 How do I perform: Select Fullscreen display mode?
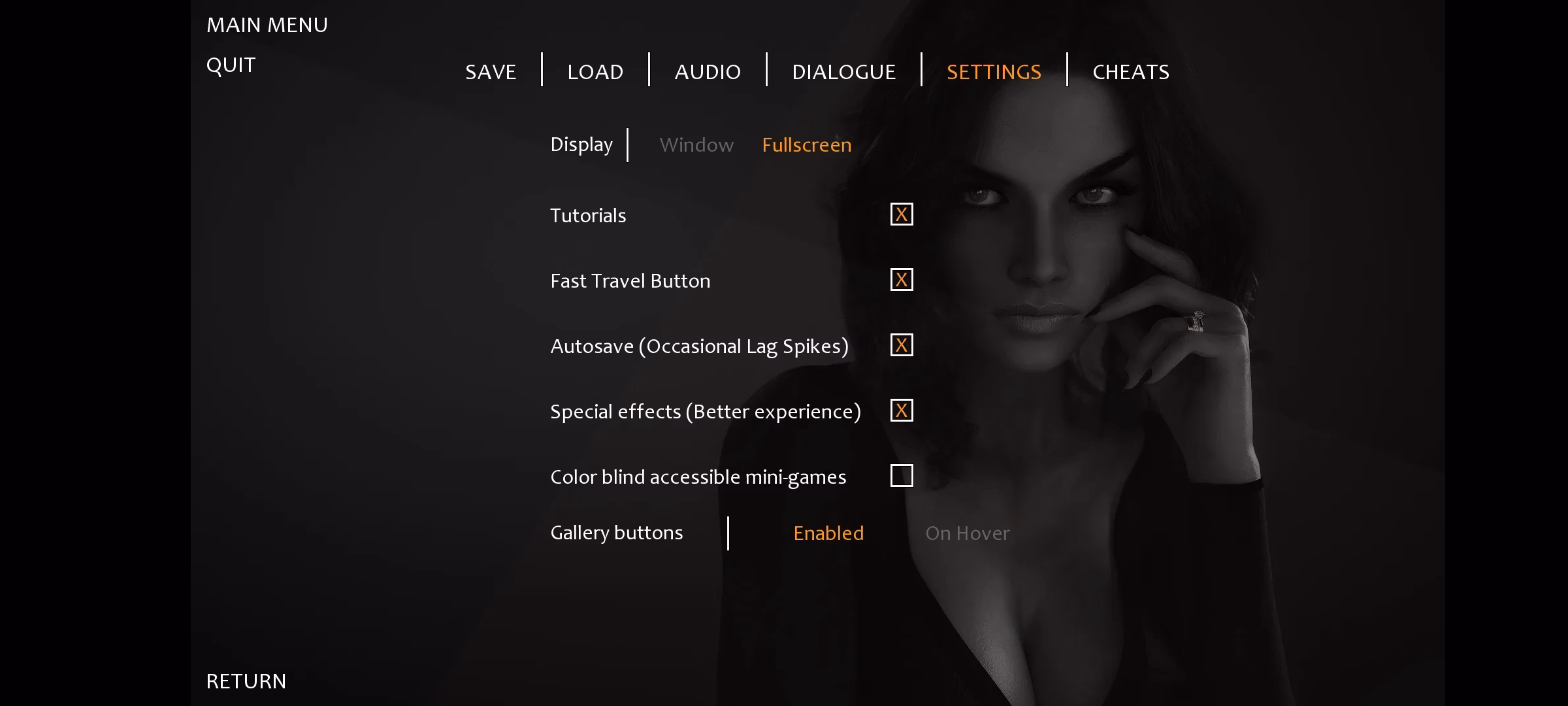[x=806, y=144]
